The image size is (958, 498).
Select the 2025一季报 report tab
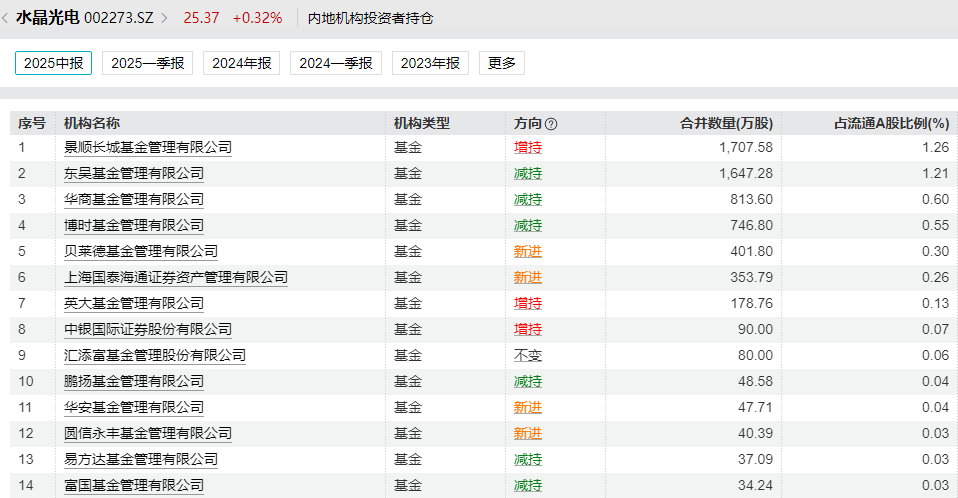pos(147,63)
